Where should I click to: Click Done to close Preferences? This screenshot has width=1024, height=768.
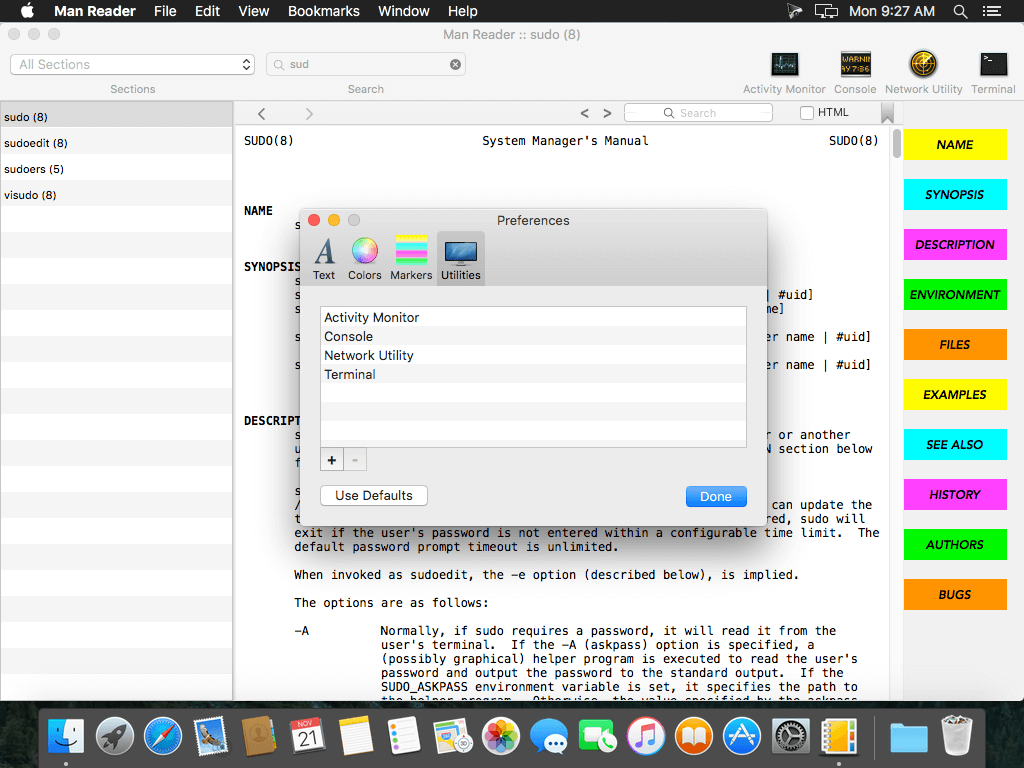point(716,496)
